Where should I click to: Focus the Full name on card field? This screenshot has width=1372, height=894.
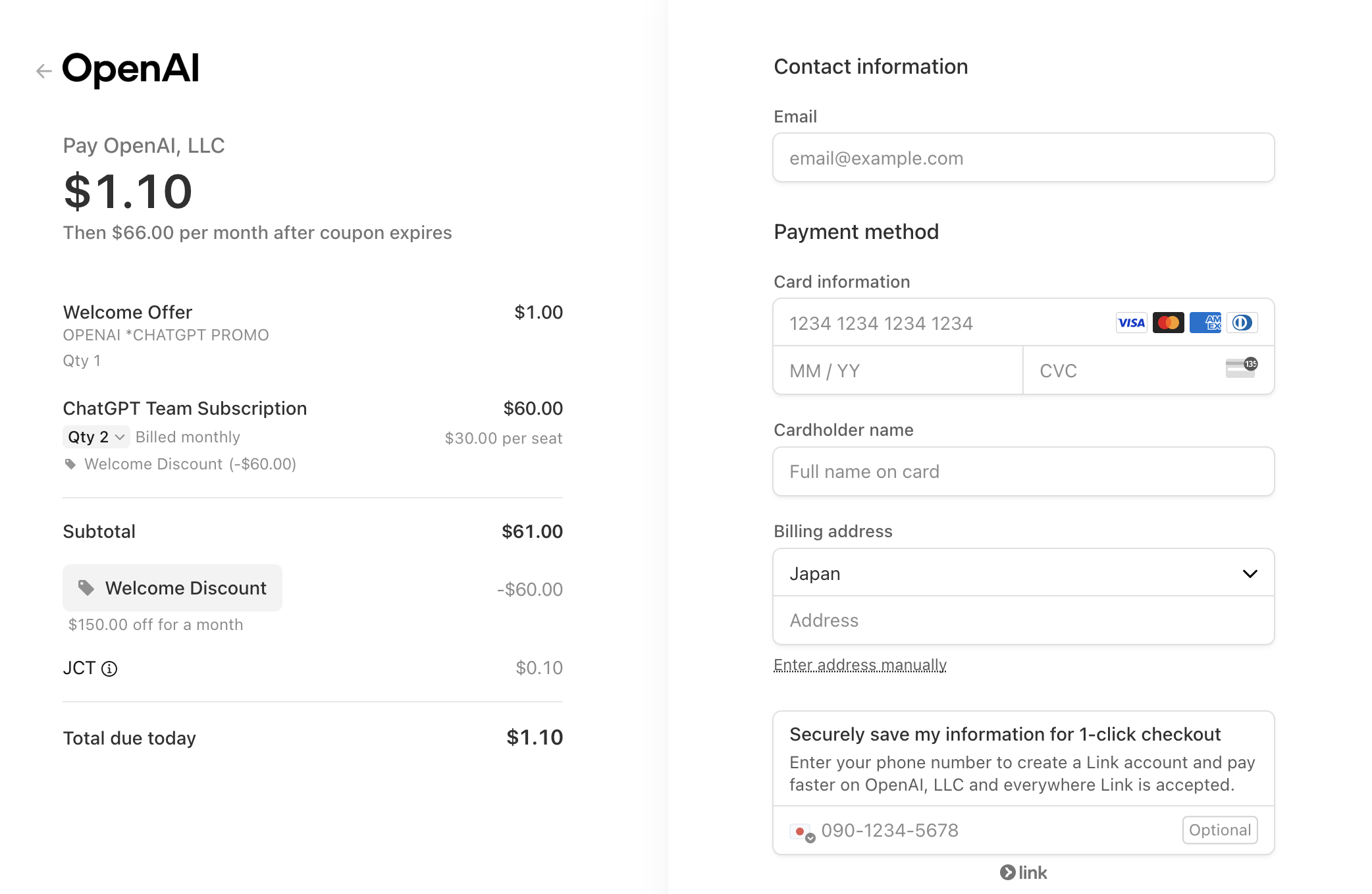[1024, 471]
